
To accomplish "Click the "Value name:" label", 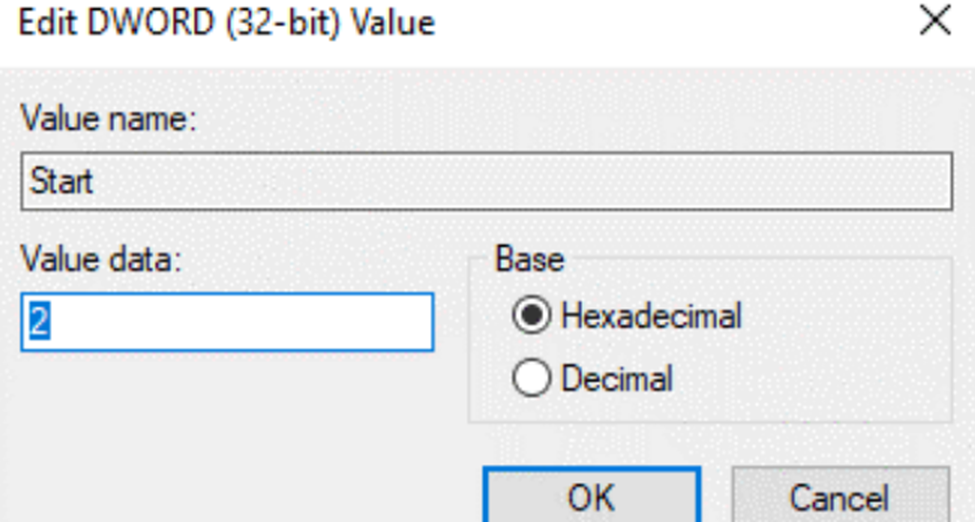I will tap(109, 120).
